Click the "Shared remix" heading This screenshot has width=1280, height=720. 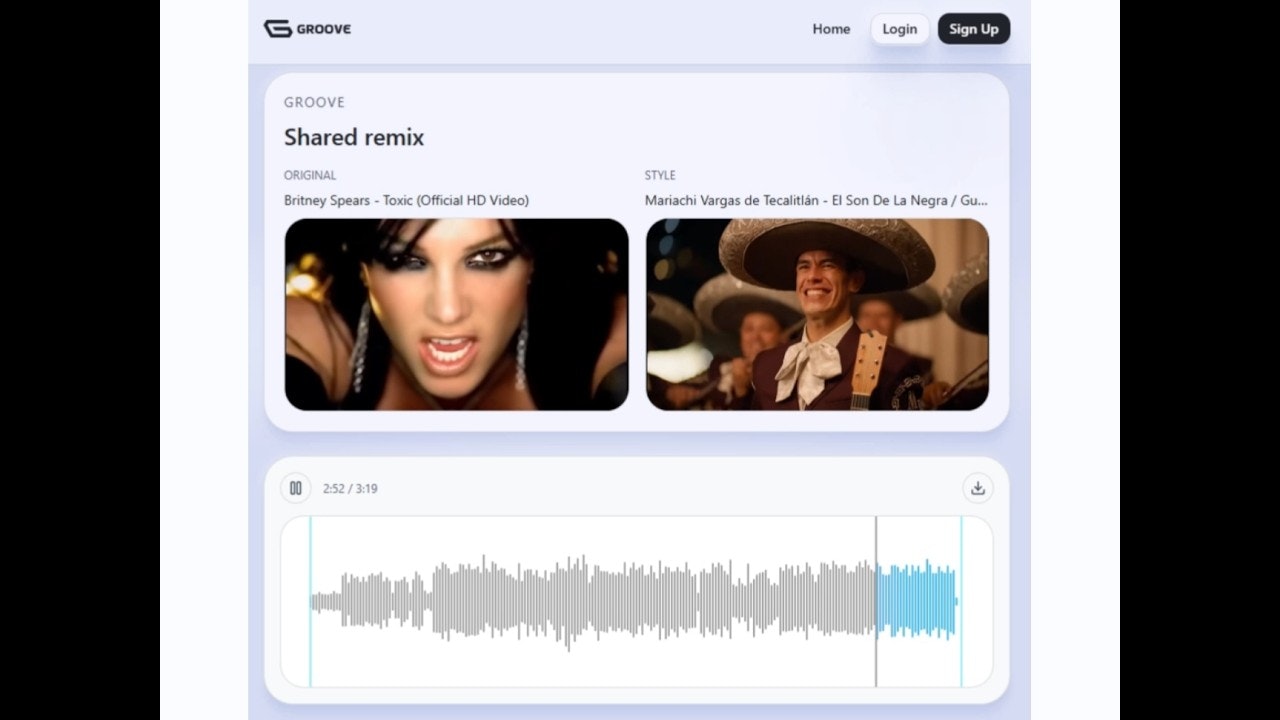click(x=354, y=137)
